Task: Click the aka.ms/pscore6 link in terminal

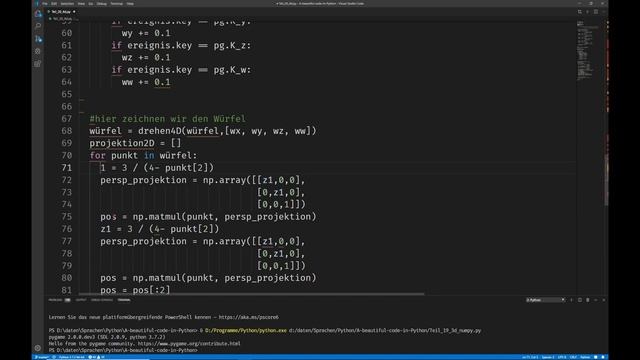Action: (x=249, y=317)
